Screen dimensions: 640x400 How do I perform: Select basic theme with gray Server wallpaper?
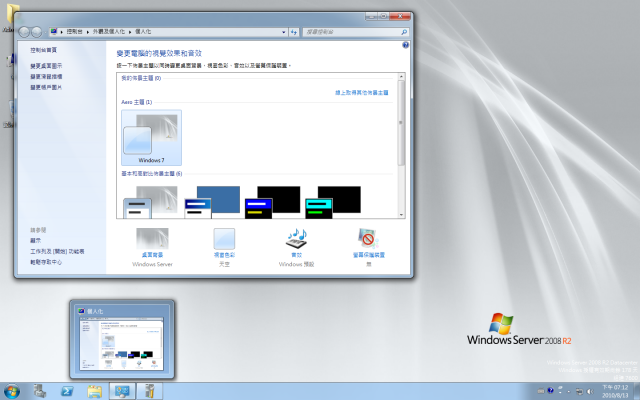[151, 202]
